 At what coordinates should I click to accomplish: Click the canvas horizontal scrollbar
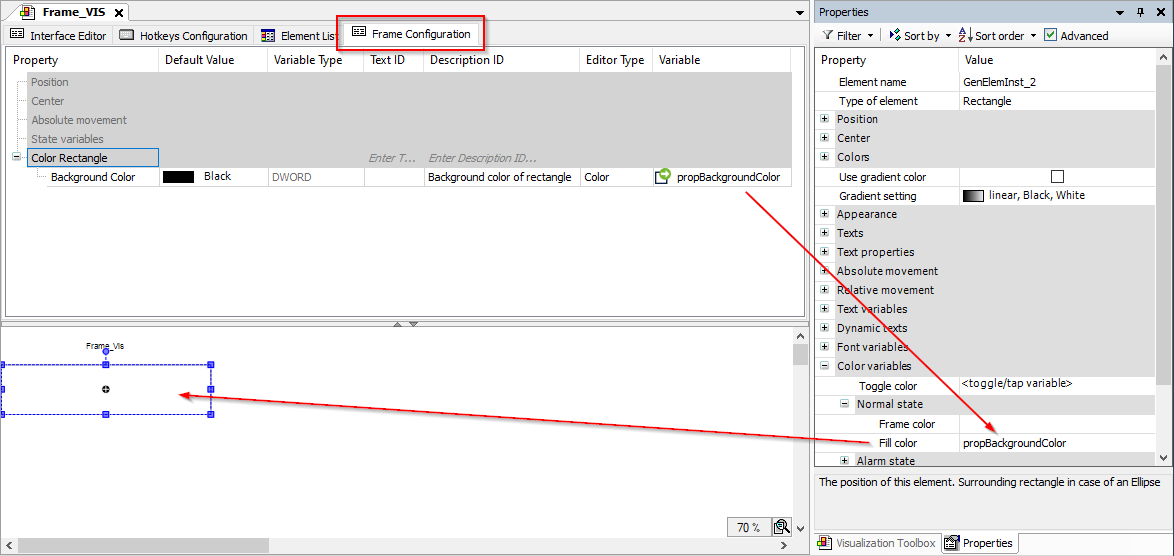(397, 546)
